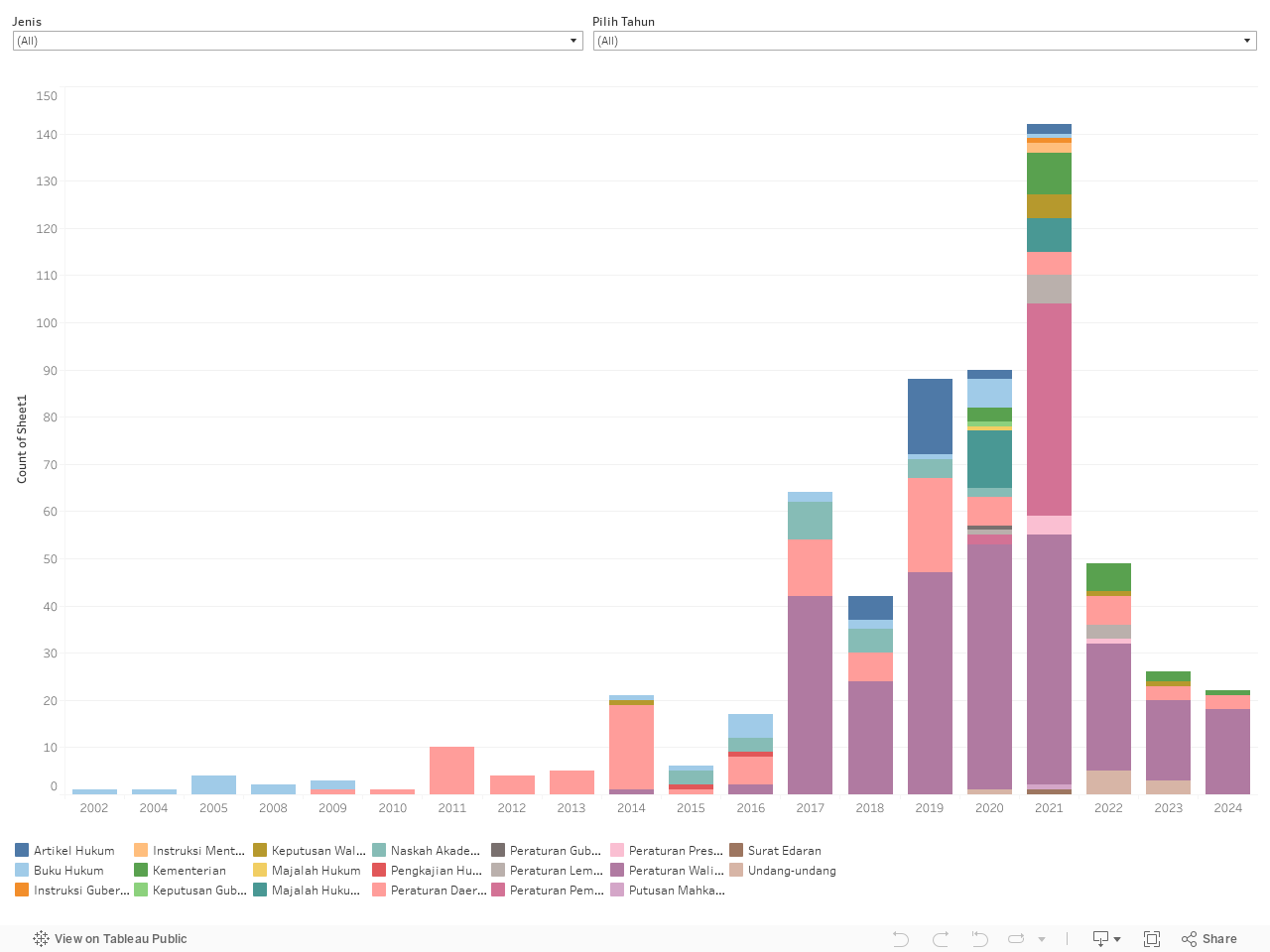Select Kementerian green legend swatch
Viewport: 1270px width, 952px height.
click(x=141, y=870)
